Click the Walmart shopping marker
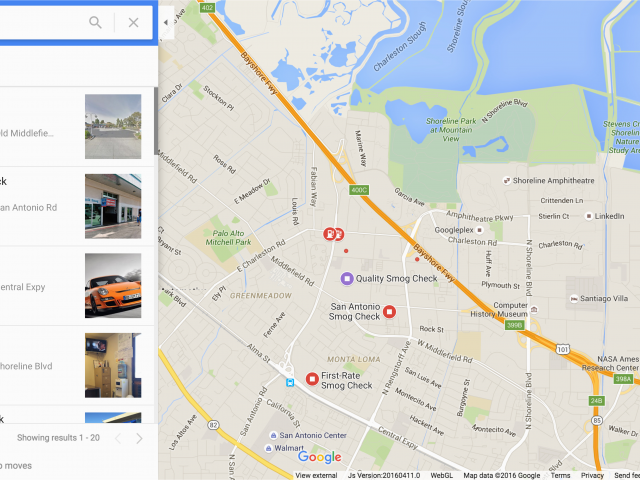The height and width of the screenshot is (480, 640). pos(269,448)
